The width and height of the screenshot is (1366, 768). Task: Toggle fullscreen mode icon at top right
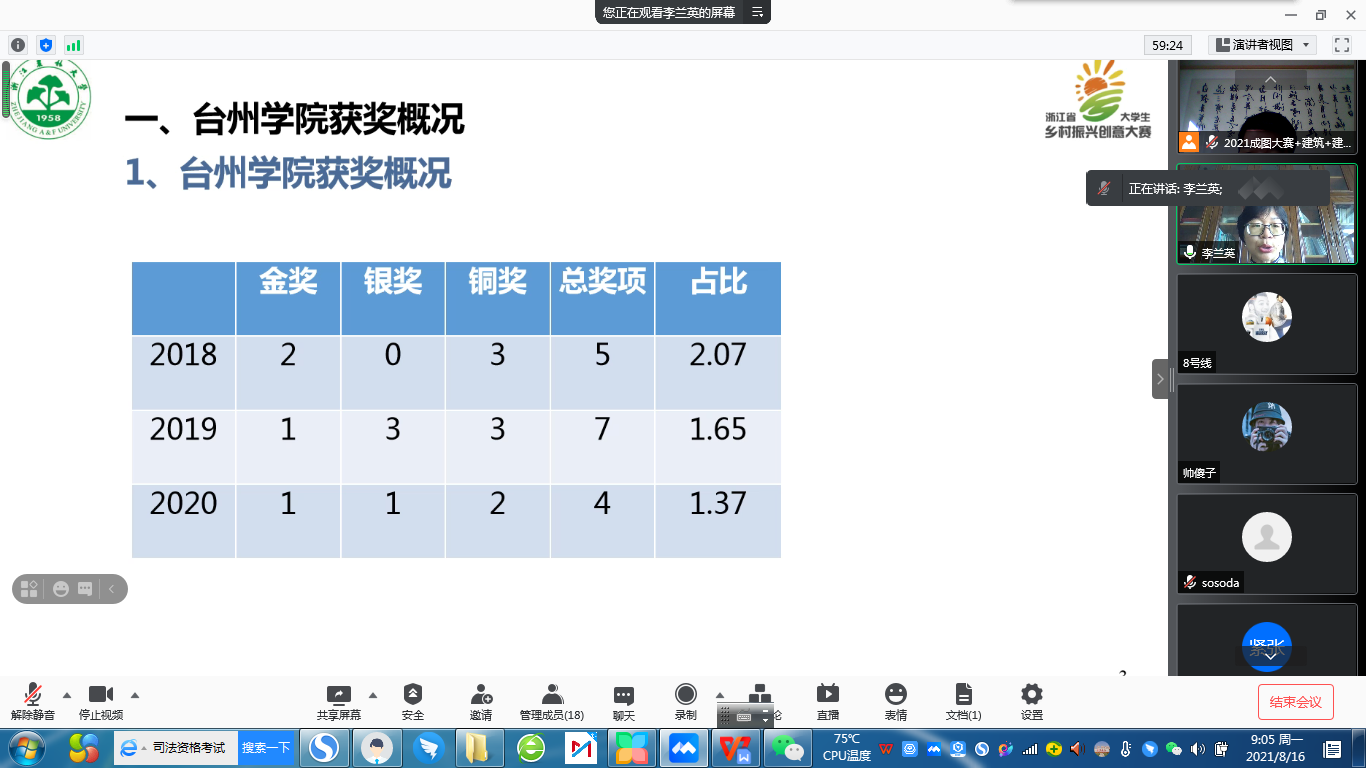pos(1341,45)
